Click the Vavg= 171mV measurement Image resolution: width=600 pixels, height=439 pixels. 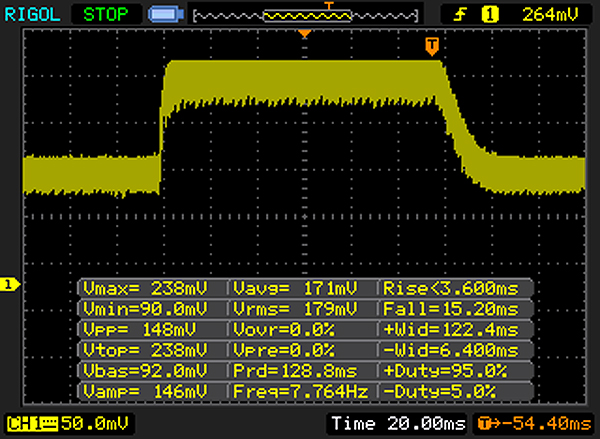295,288
